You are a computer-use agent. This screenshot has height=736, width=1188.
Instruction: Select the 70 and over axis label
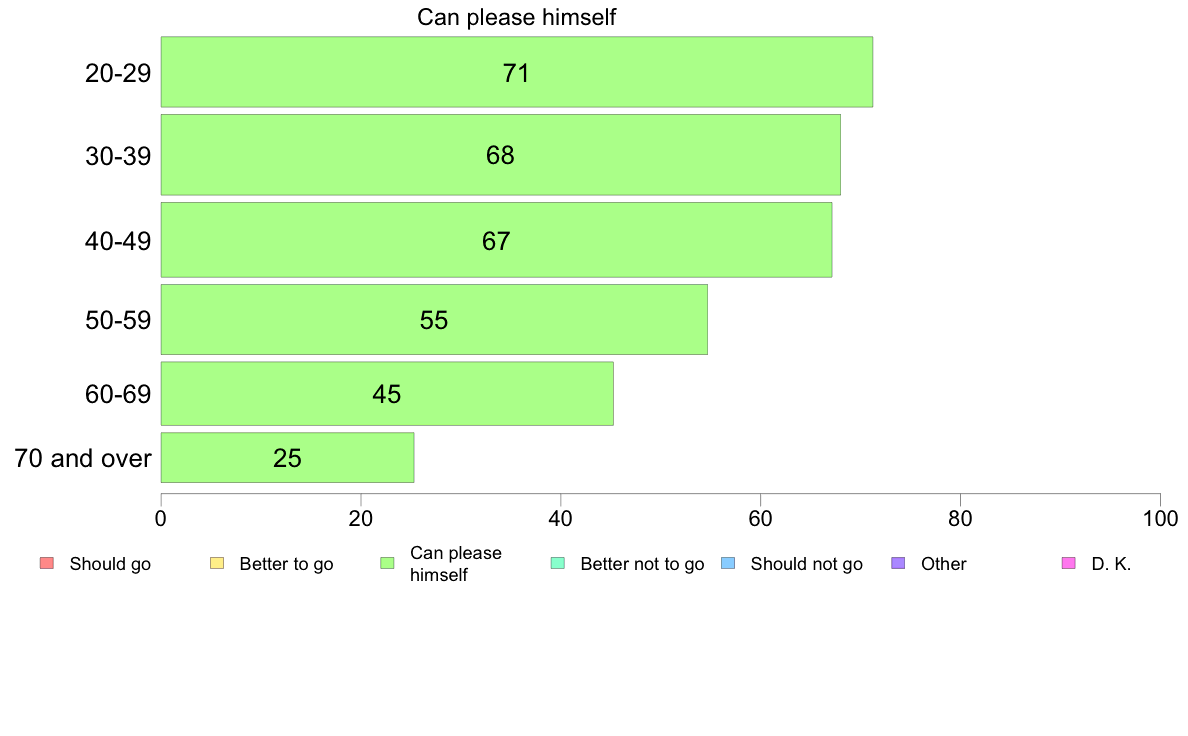pos(83,458)
